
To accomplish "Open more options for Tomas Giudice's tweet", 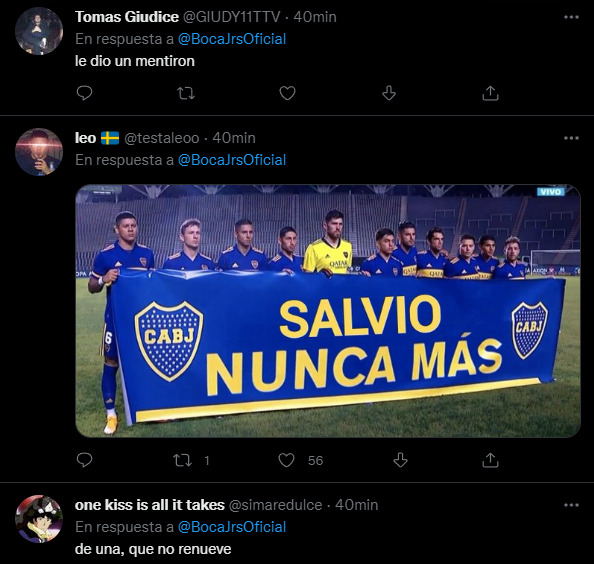I will pos(571,17).
